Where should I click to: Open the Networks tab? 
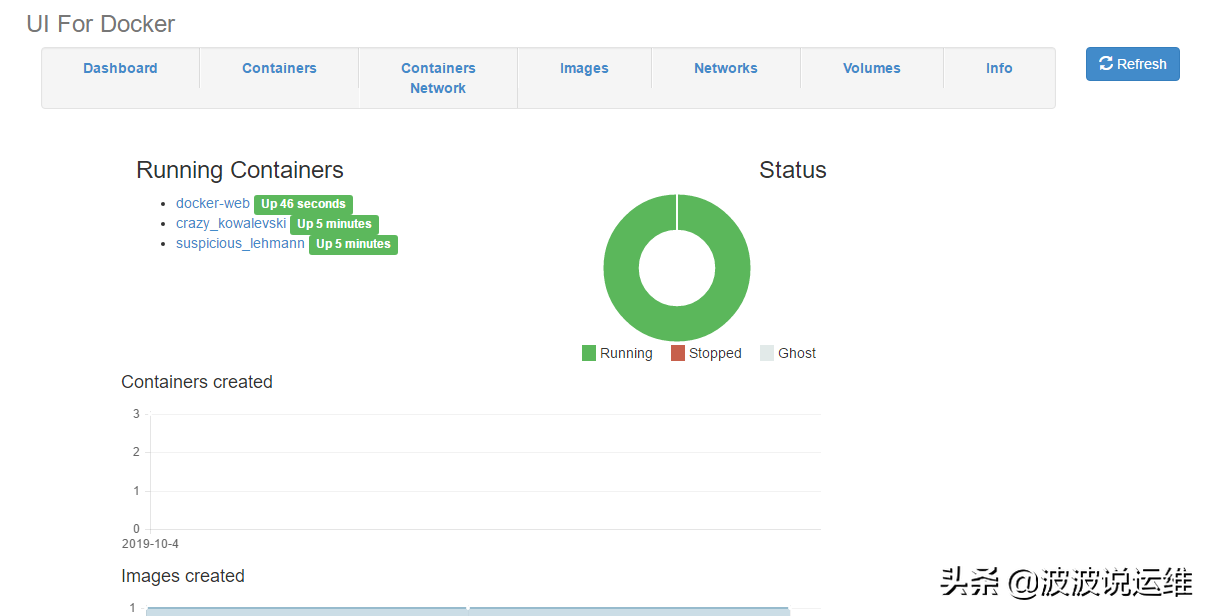click(726, 68)
